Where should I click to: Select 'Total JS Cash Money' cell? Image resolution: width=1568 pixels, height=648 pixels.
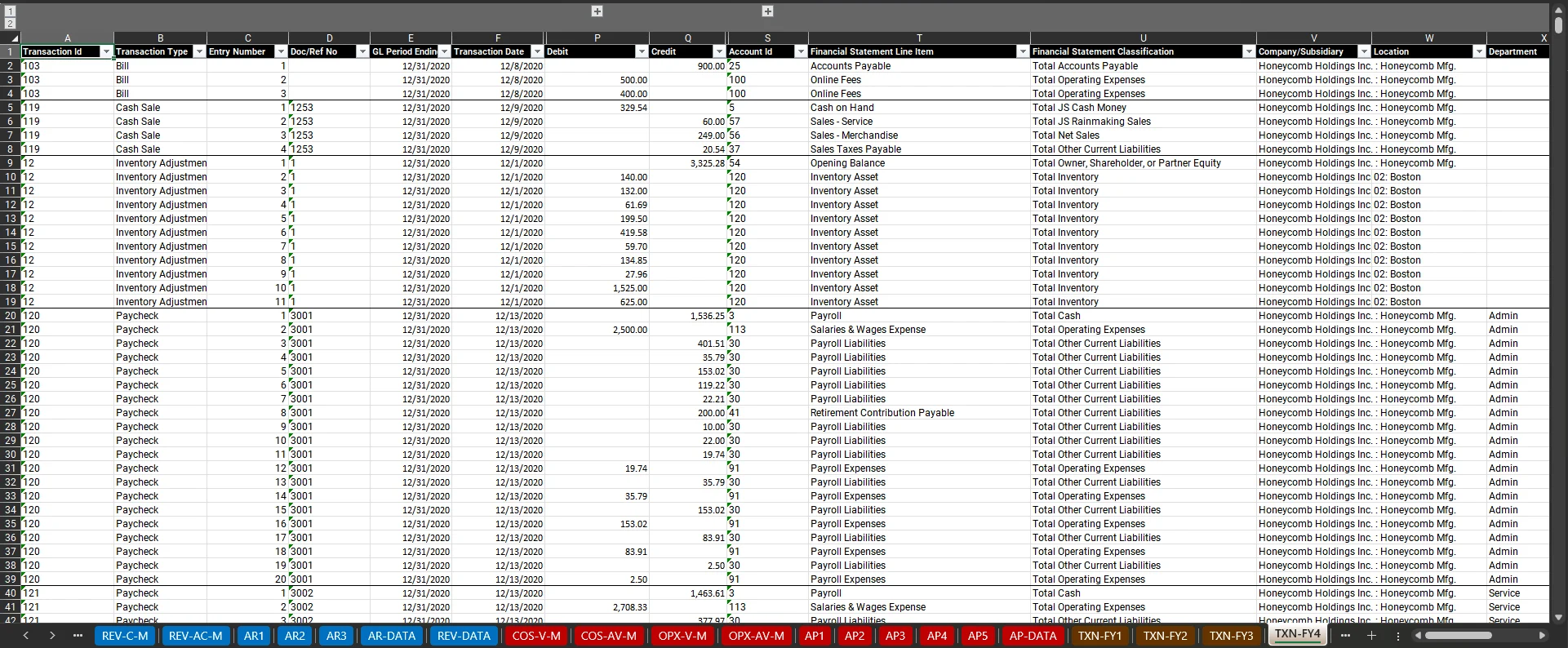(1143, 108)
